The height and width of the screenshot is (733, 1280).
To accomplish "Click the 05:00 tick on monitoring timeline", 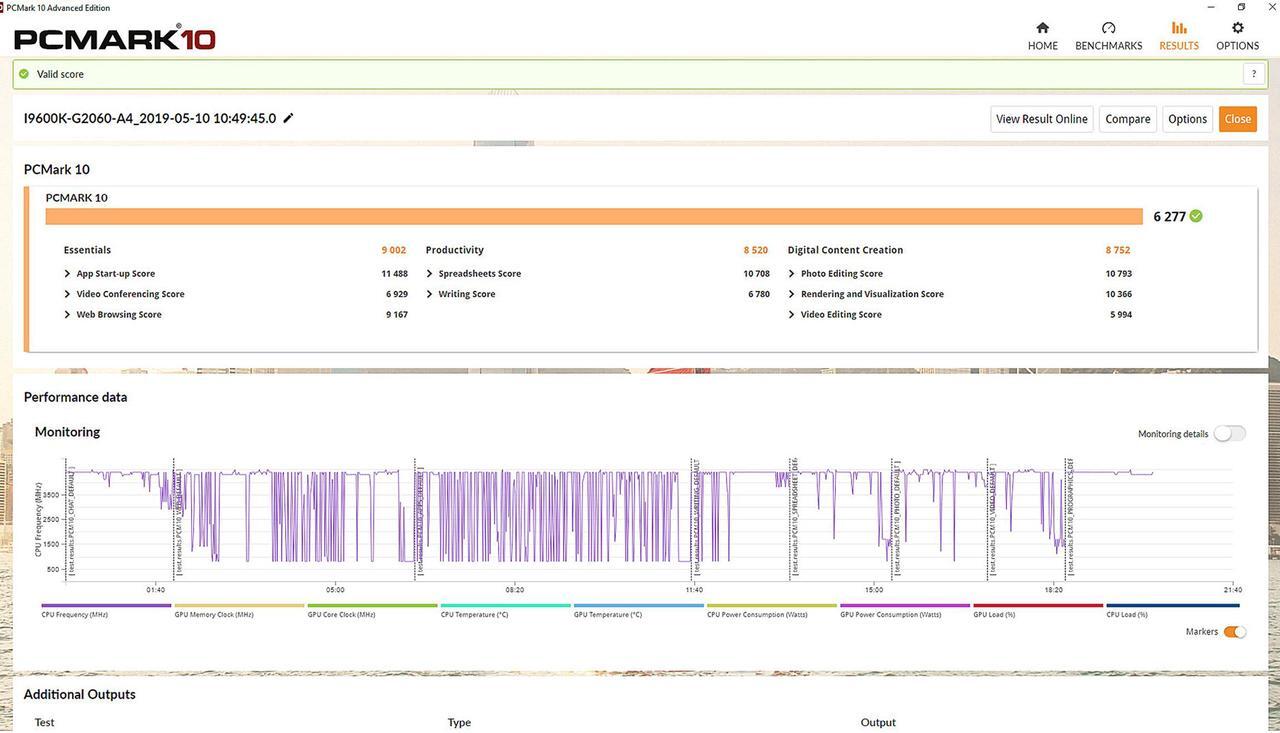I will point(334,590).
